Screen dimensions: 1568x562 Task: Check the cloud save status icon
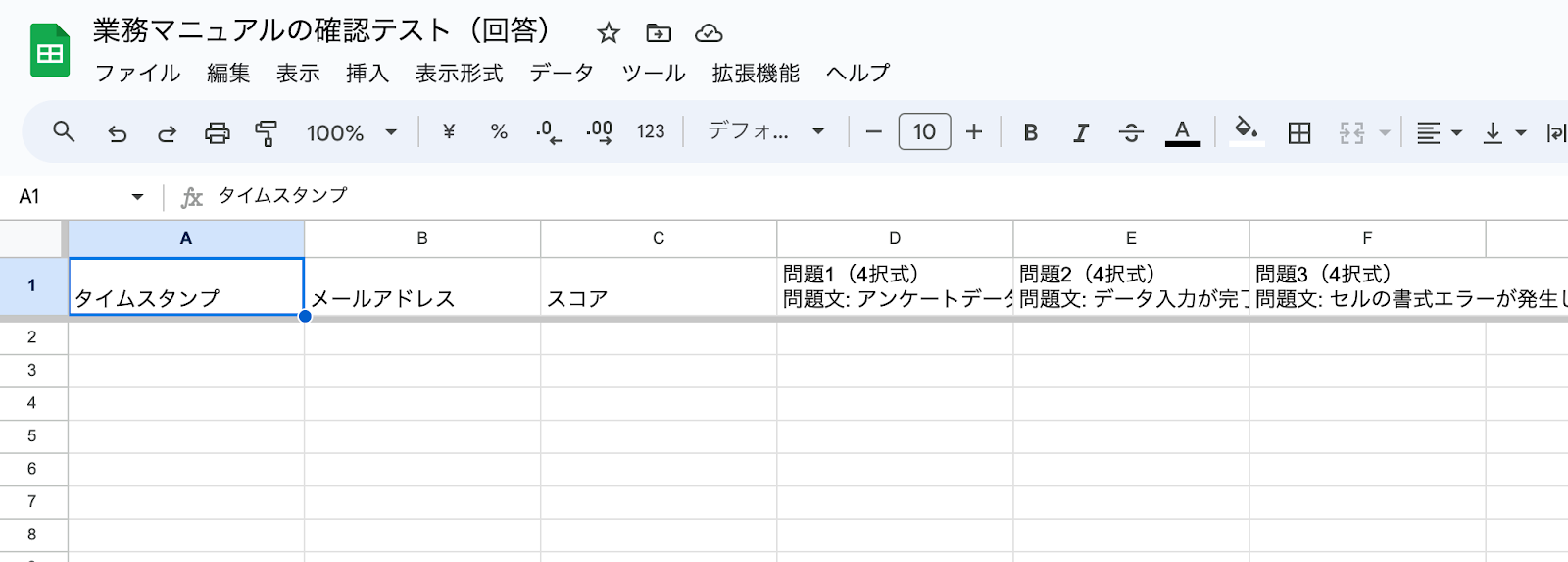pos(709,33)
